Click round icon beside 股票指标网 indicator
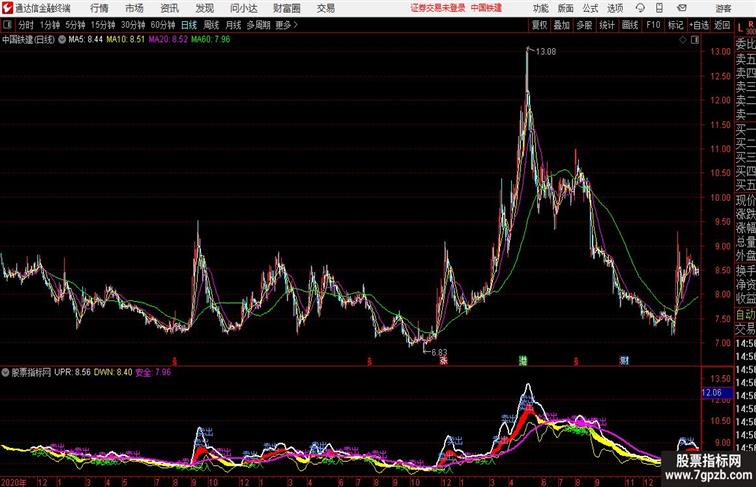 click(5, 372)
